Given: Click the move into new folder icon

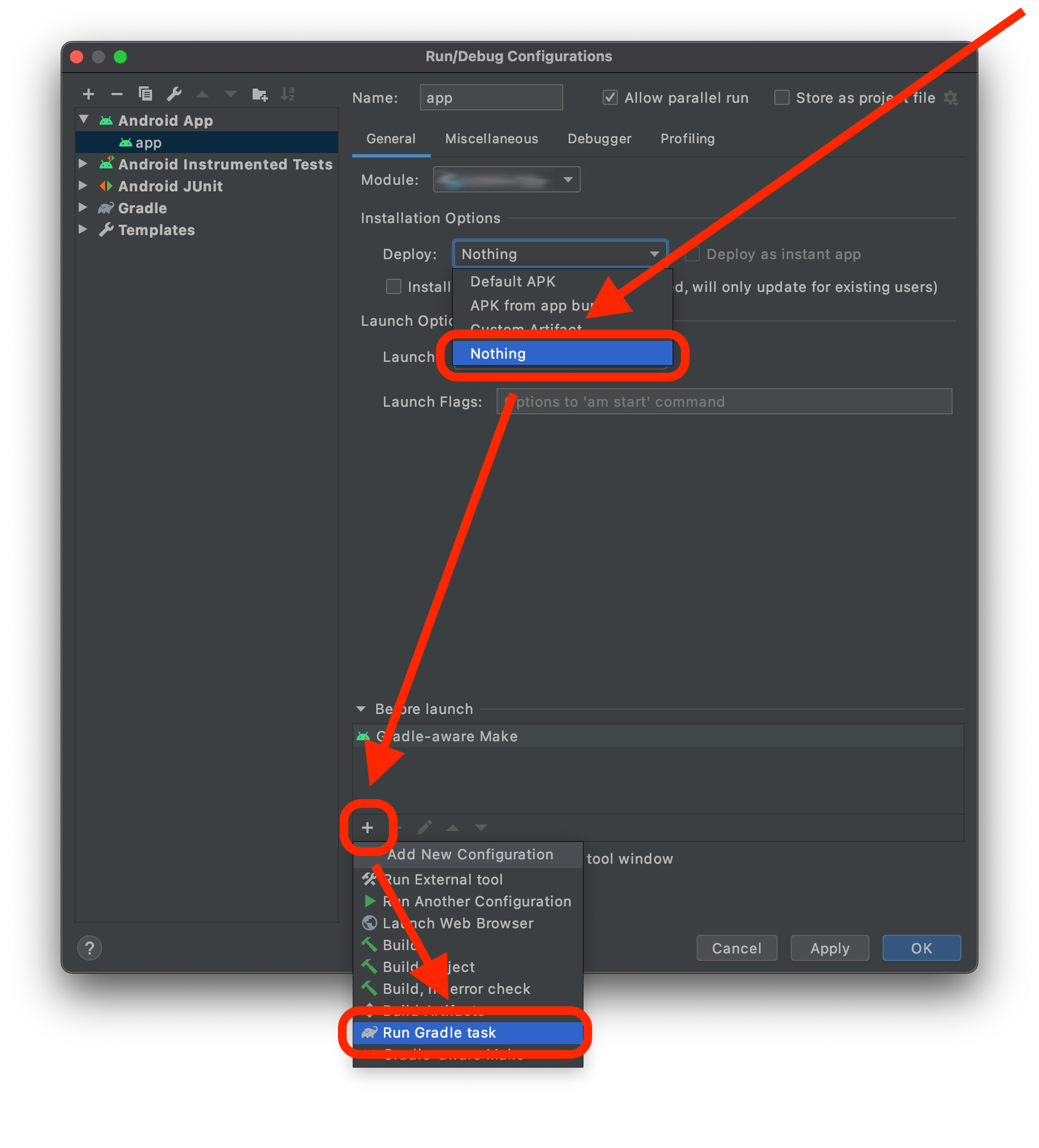Looking at the screenshot, I should pyautogui.click(x=260, y=94).
